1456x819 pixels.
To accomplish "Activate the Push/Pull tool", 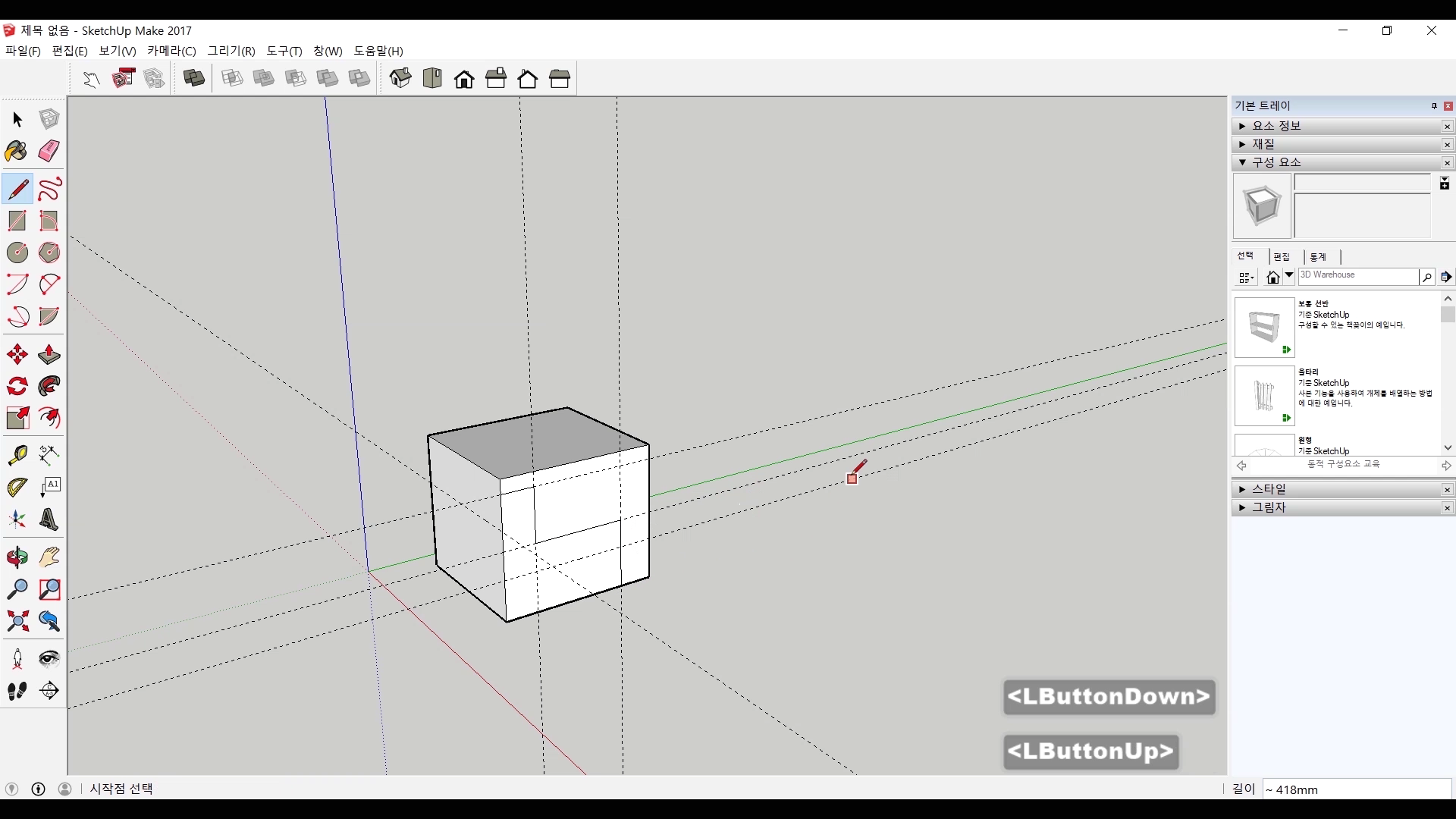I will click(49, 355).
